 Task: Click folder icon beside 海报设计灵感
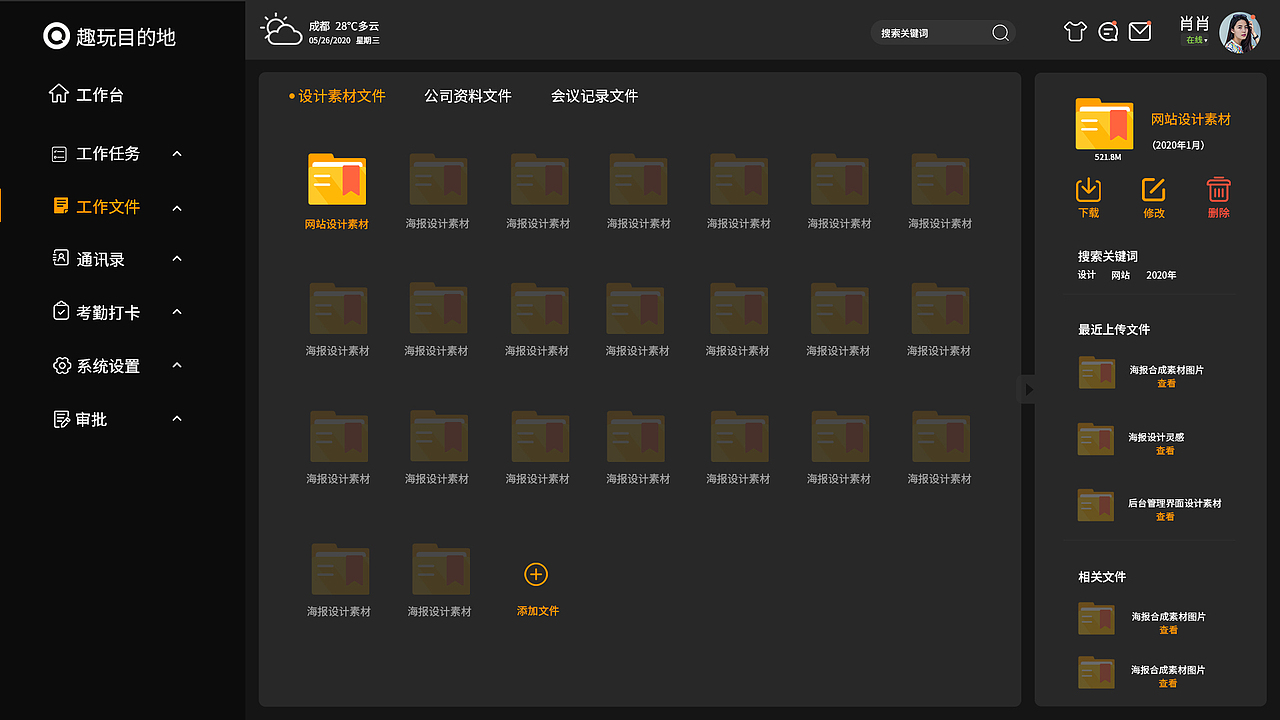[x=1096, y=439]
